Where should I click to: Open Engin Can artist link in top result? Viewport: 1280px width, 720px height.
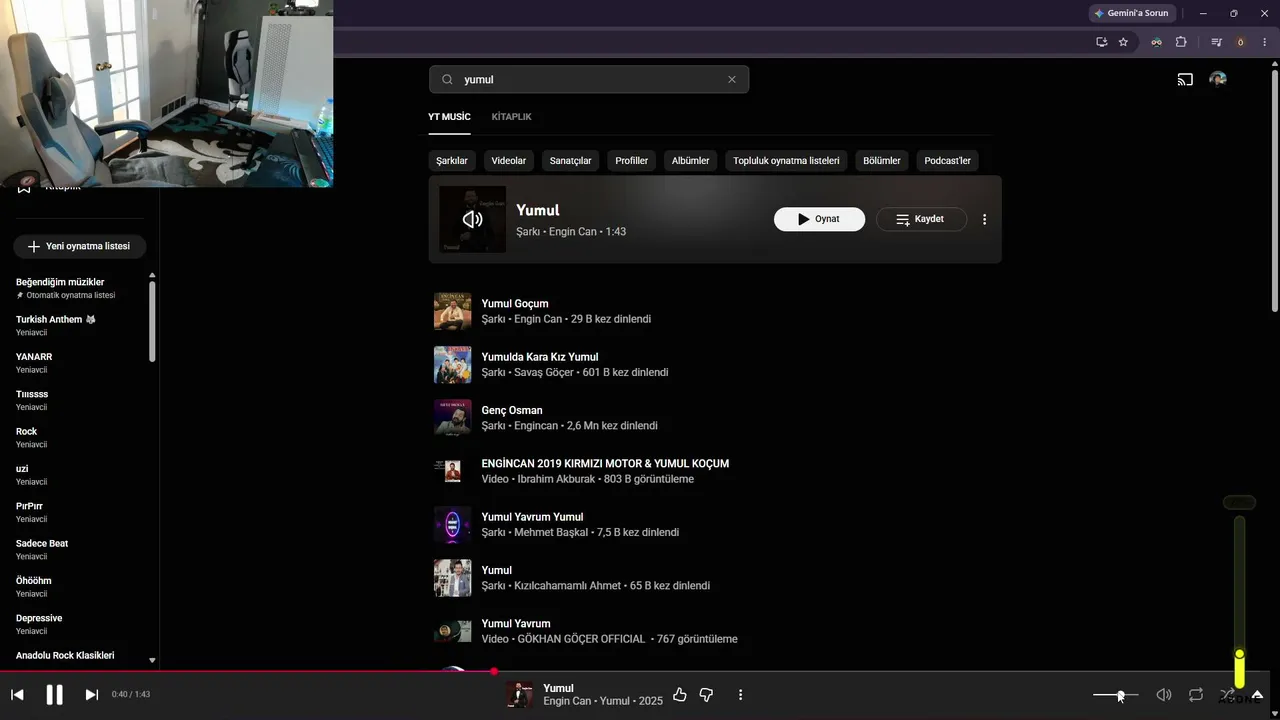pyautogui.click(x=573, y=232)
